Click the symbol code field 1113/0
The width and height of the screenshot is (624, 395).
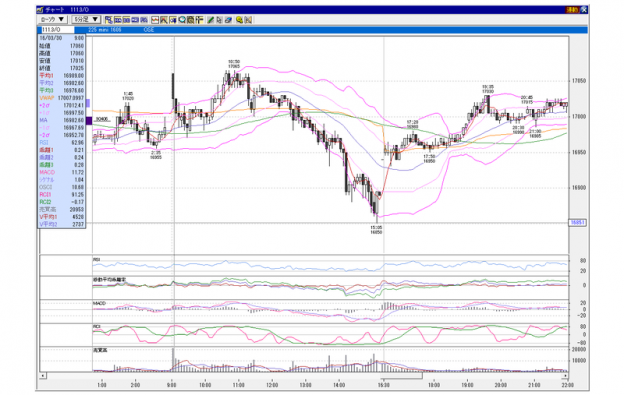coord(58,30)
